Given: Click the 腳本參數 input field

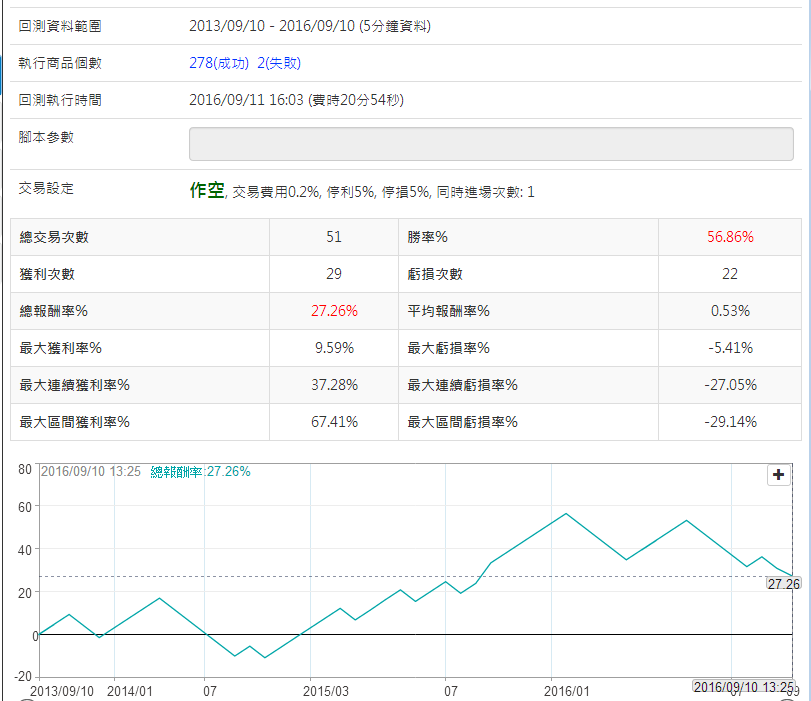Looking at the screenshot, I should point(491,144).
